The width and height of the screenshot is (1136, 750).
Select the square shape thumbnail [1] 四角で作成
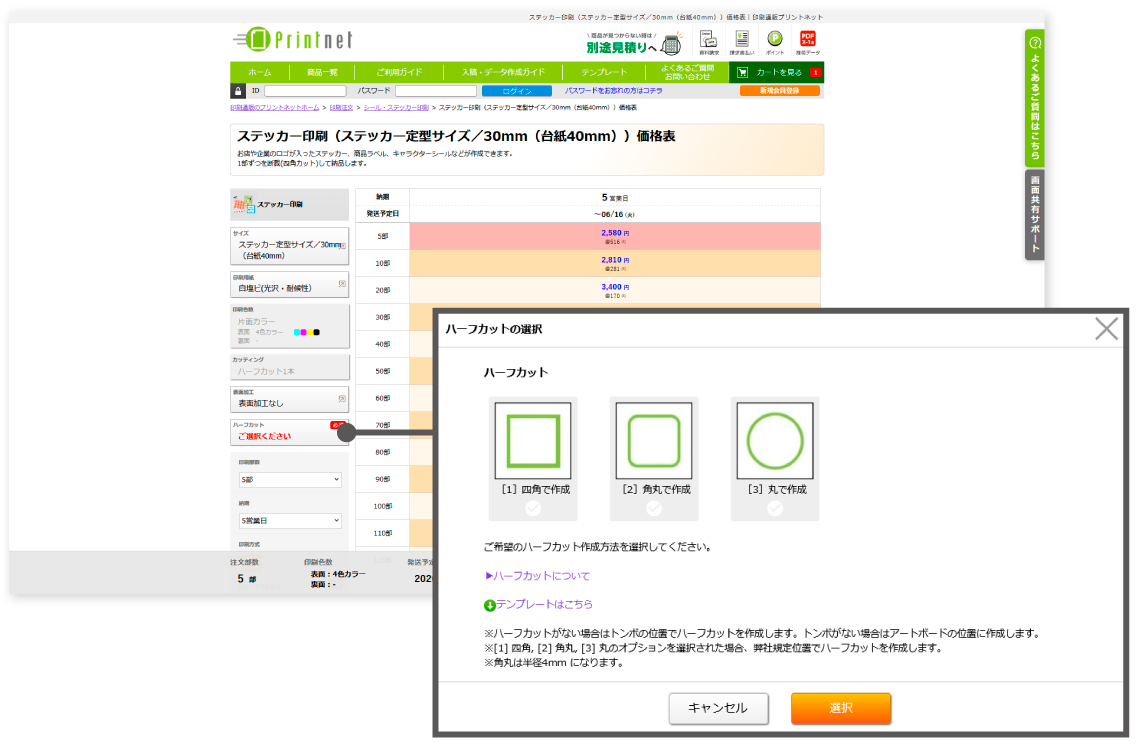pyautogui.click(x=532, y=441)
